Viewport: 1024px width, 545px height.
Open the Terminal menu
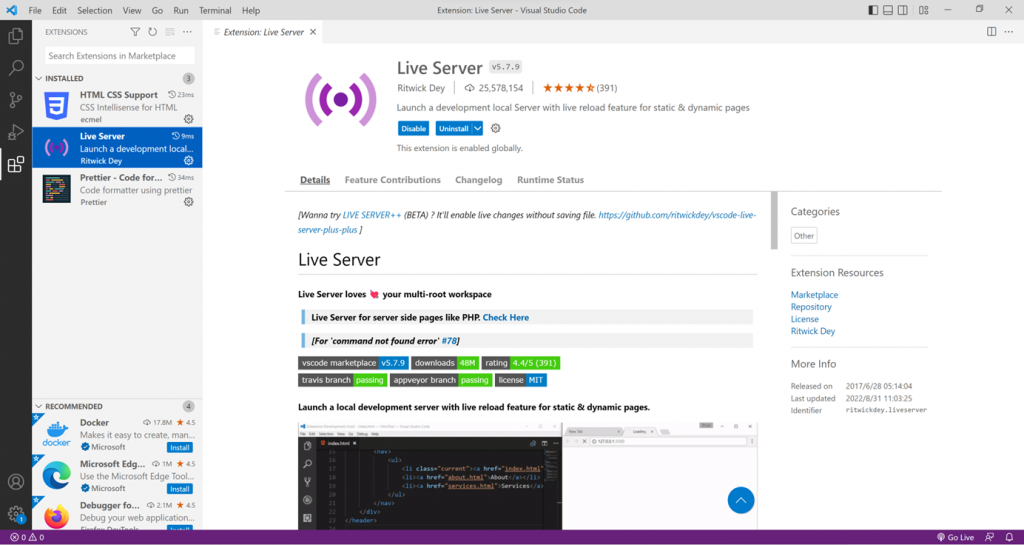(215, 10)
